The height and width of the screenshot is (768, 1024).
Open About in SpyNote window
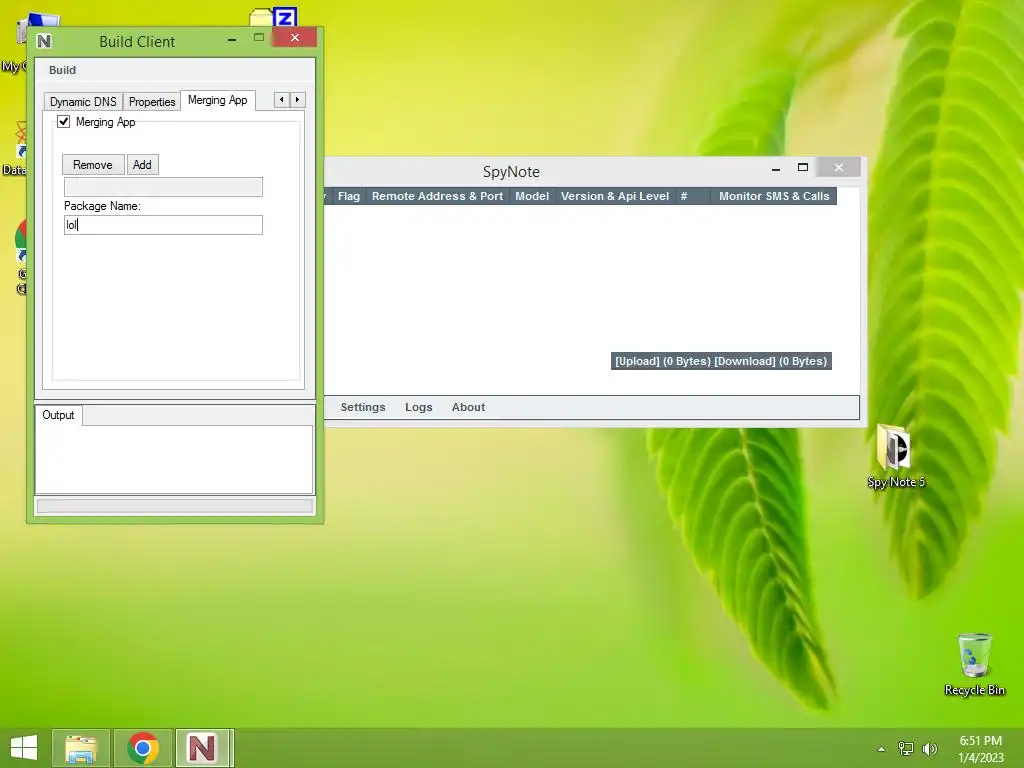tap(468, 407)
